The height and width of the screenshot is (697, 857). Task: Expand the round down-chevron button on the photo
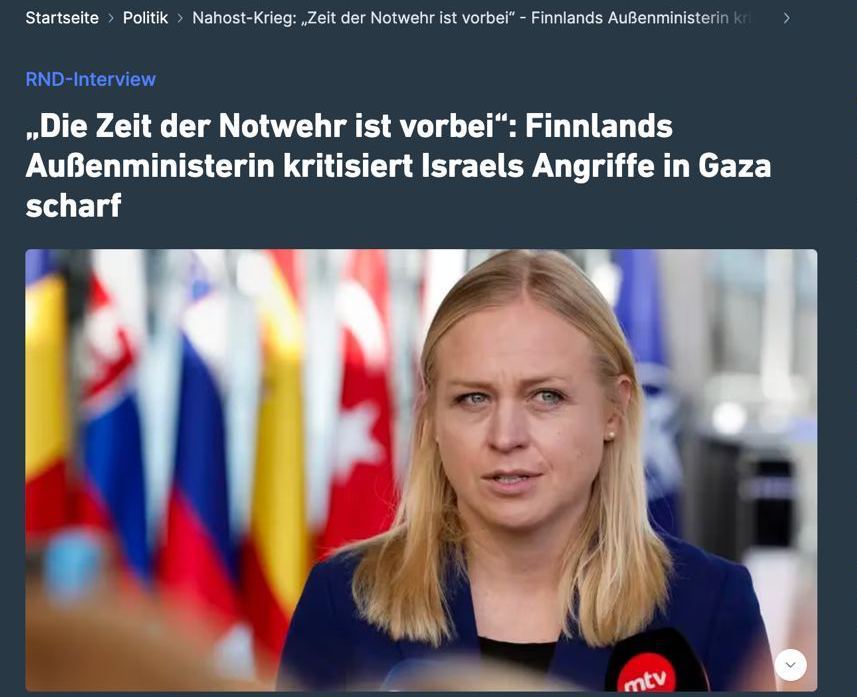pyautogui.click(x=790, y=665)
